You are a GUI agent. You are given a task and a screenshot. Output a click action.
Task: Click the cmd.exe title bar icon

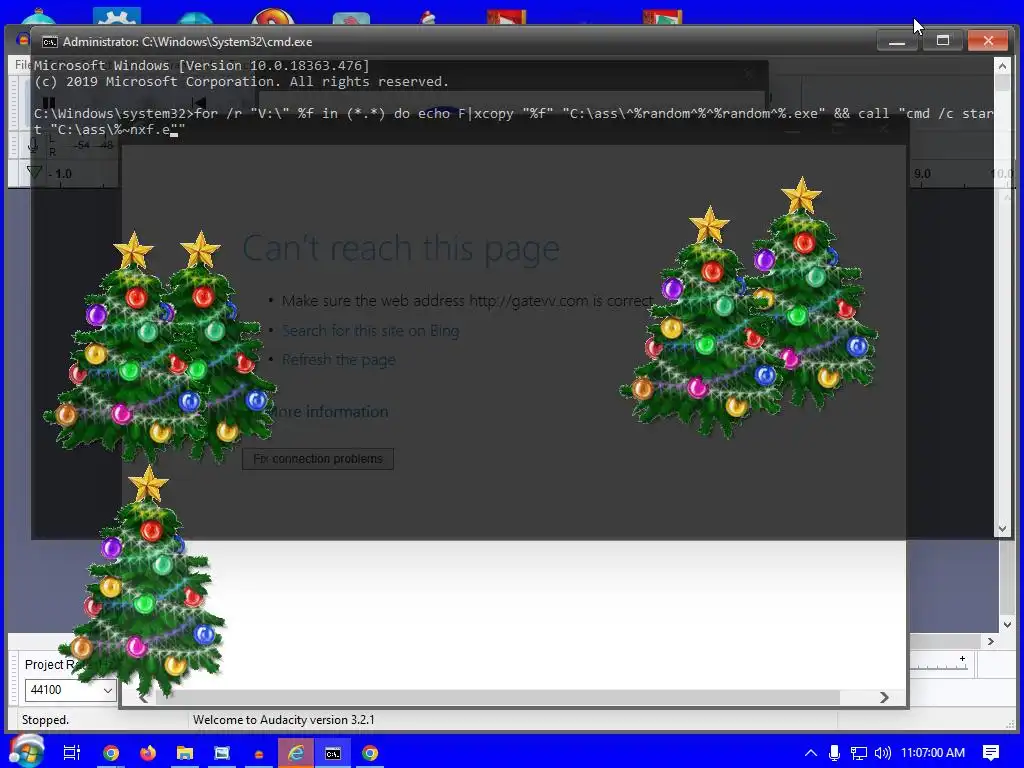(x=50, y=42)
